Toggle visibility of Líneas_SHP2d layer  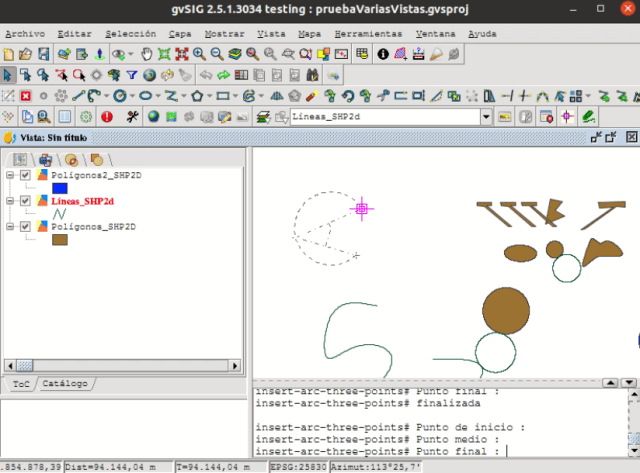26,201
